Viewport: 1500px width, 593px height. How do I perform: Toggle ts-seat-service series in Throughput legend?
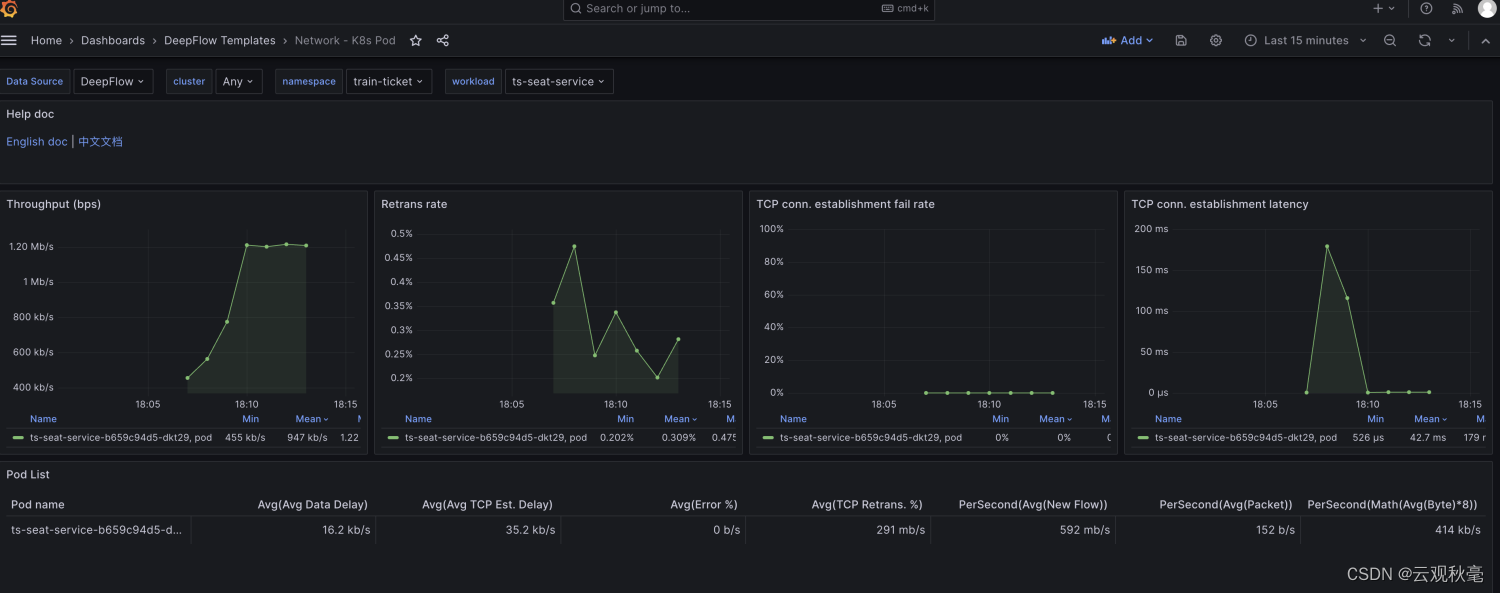coord(121,438)
